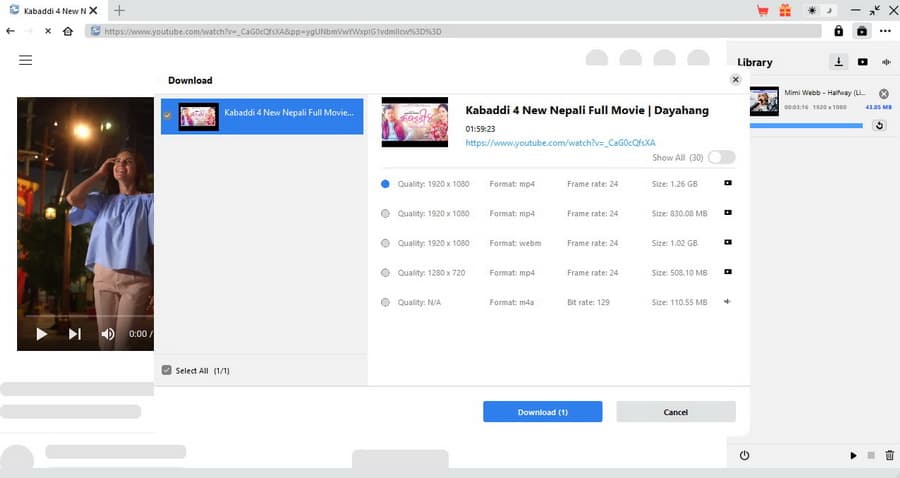Viewport: 900px width, 478px height.
Task: Go to the browser home icon
Action: (67, 31)
